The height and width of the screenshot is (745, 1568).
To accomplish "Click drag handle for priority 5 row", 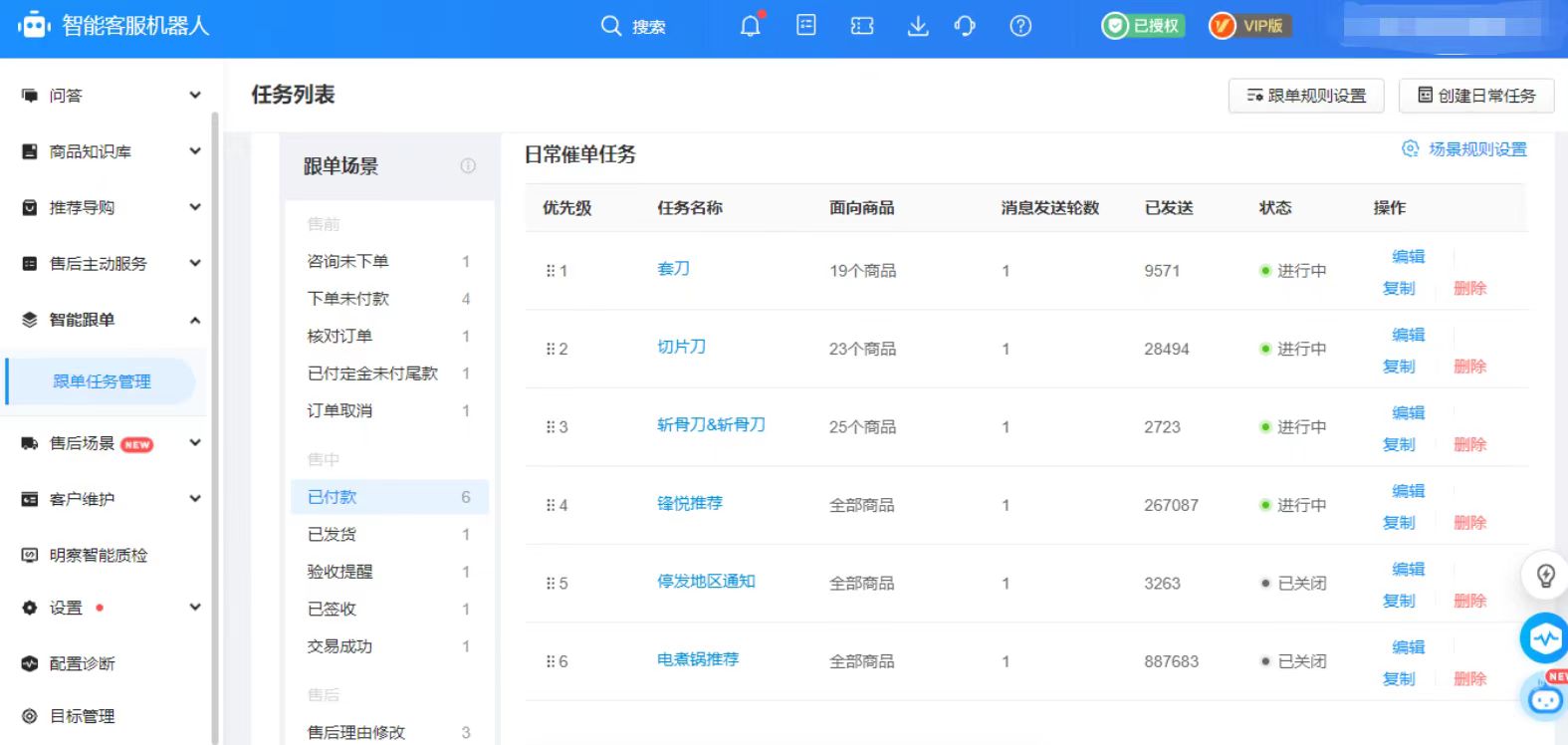I will [551, 584].
